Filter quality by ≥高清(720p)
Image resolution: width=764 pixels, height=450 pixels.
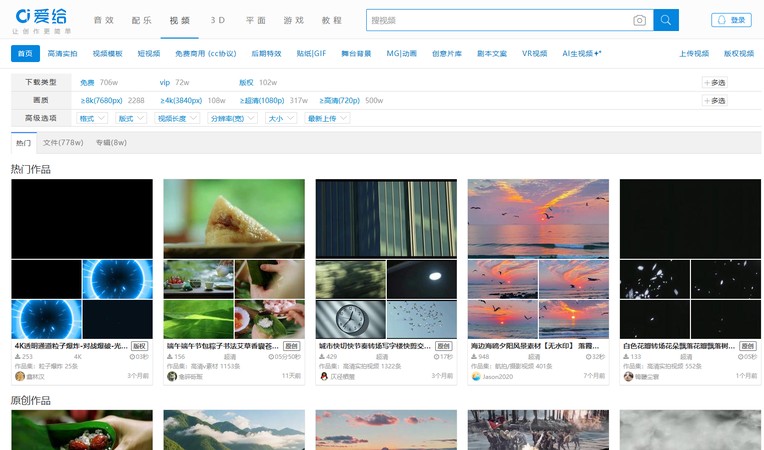[x=340, y=100]
